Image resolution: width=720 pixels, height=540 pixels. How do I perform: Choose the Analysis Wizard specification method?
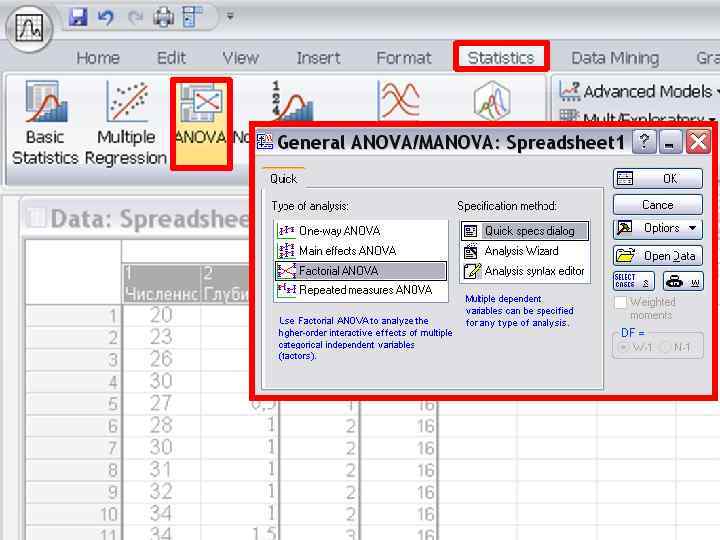click(x=524, y=251)
